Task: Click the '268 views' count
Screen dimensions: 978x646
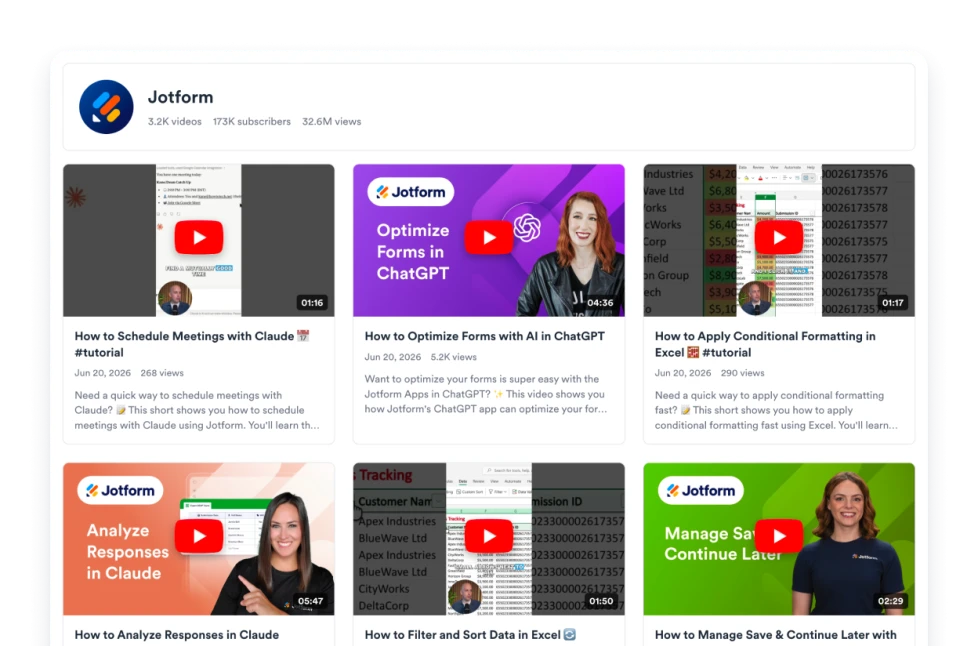Action: click(162, 373)
